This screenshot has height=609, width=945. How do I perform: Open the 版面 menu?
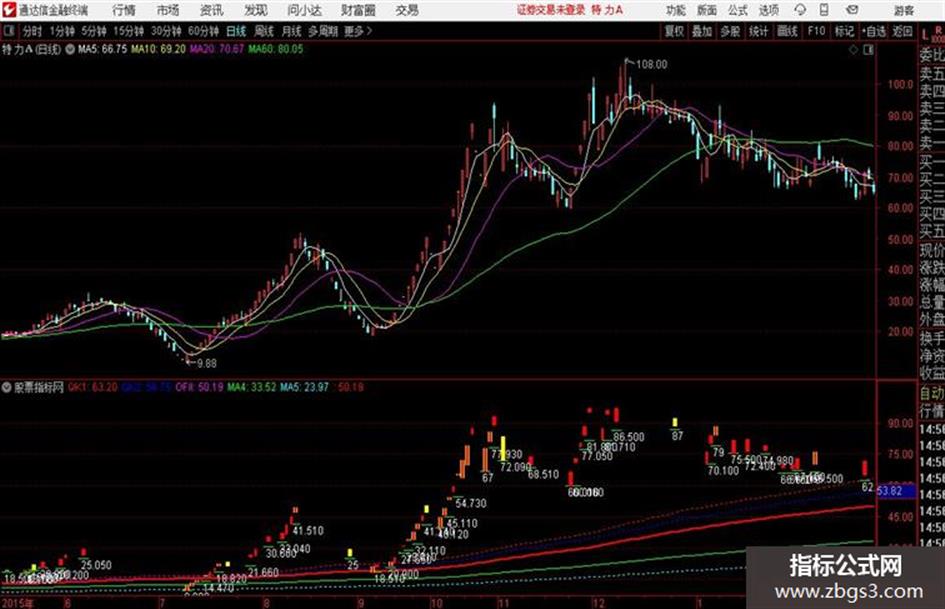click(x=707, y=10)
